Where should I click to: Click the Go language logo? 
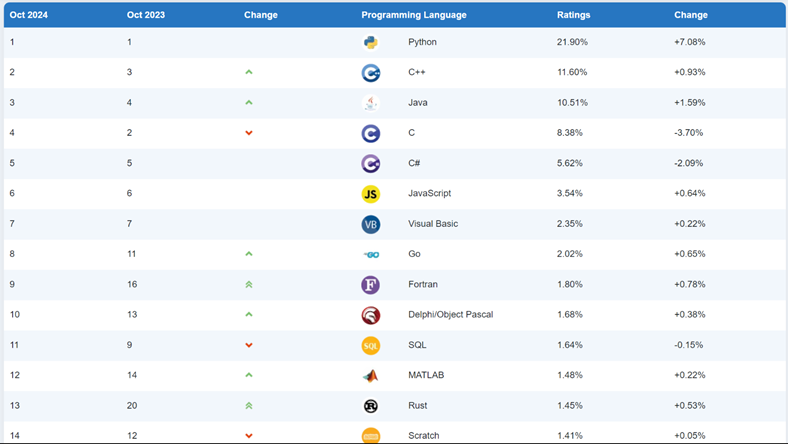pos(370,254)
